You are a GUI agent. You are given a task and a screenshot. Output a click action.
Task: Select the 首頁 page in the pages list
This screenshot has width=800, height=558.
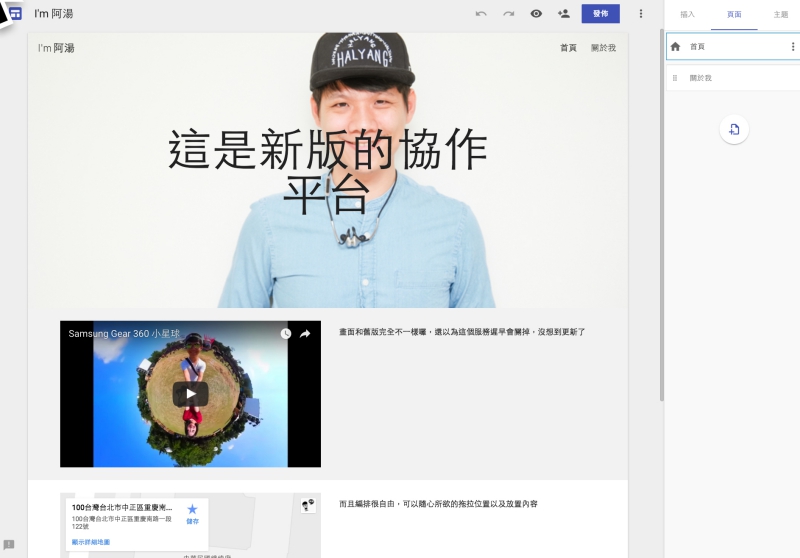tap(733, 46)
